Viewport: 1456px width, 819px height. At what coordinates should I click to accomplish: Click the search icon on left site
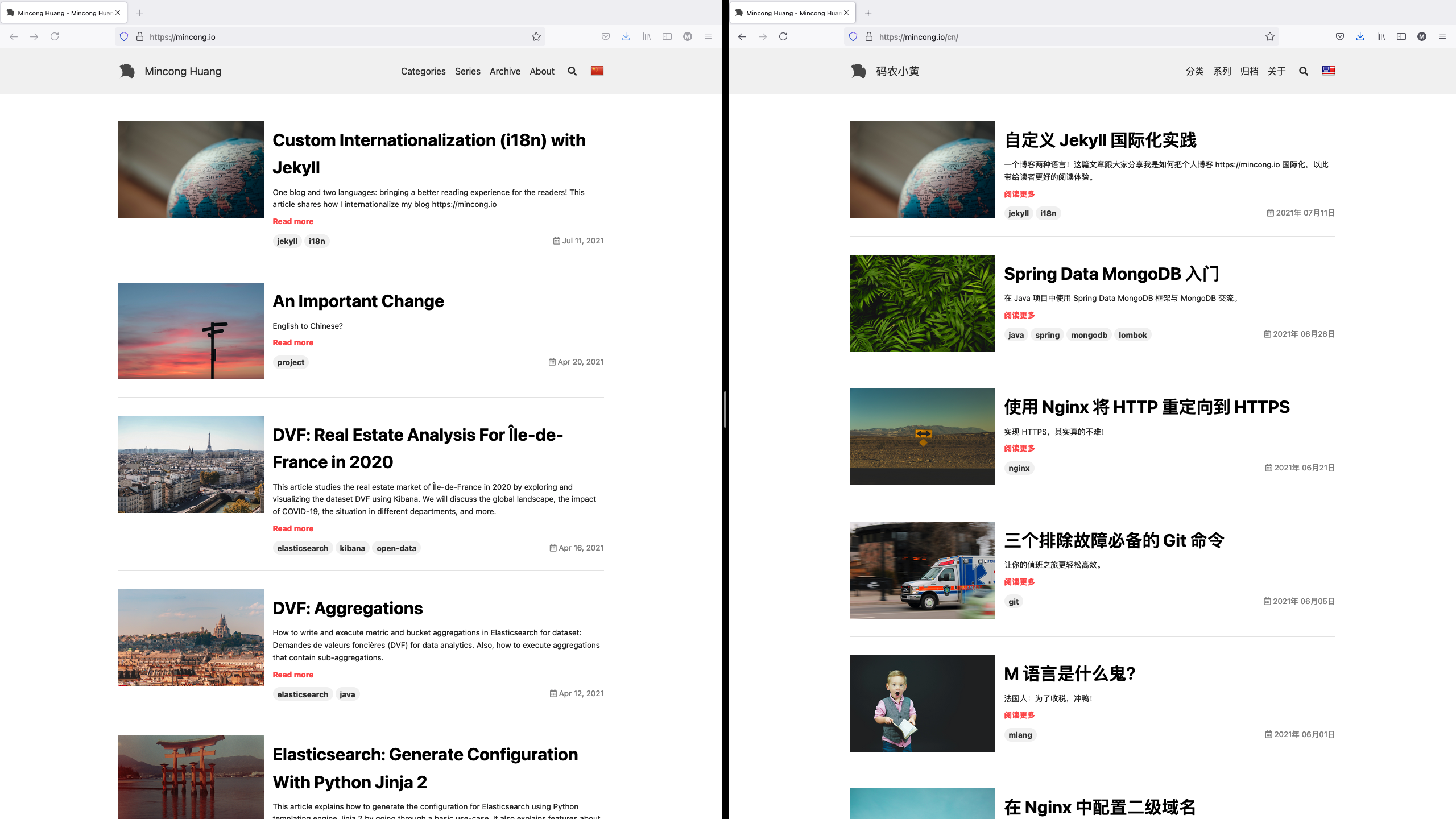pos(572,71)
